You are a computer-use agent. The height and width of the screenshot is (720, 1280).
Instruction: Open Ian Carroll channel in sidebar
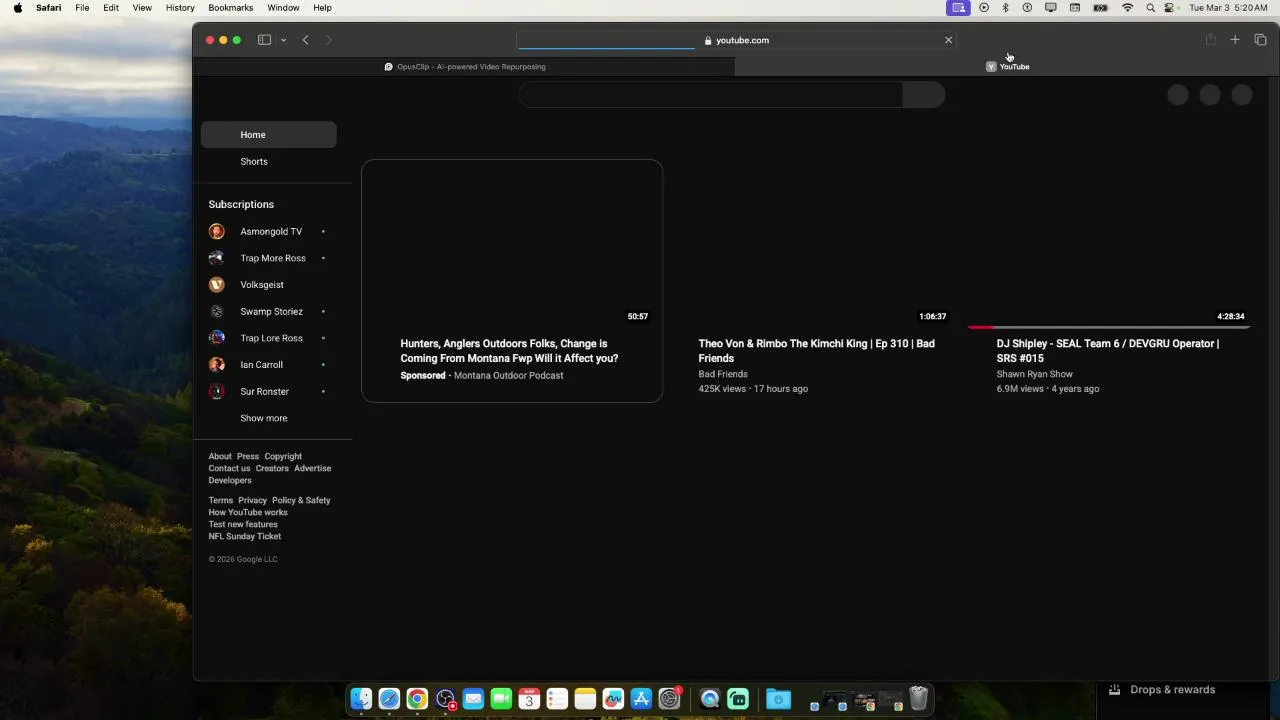pyautogui.click(x=268, y=365)
